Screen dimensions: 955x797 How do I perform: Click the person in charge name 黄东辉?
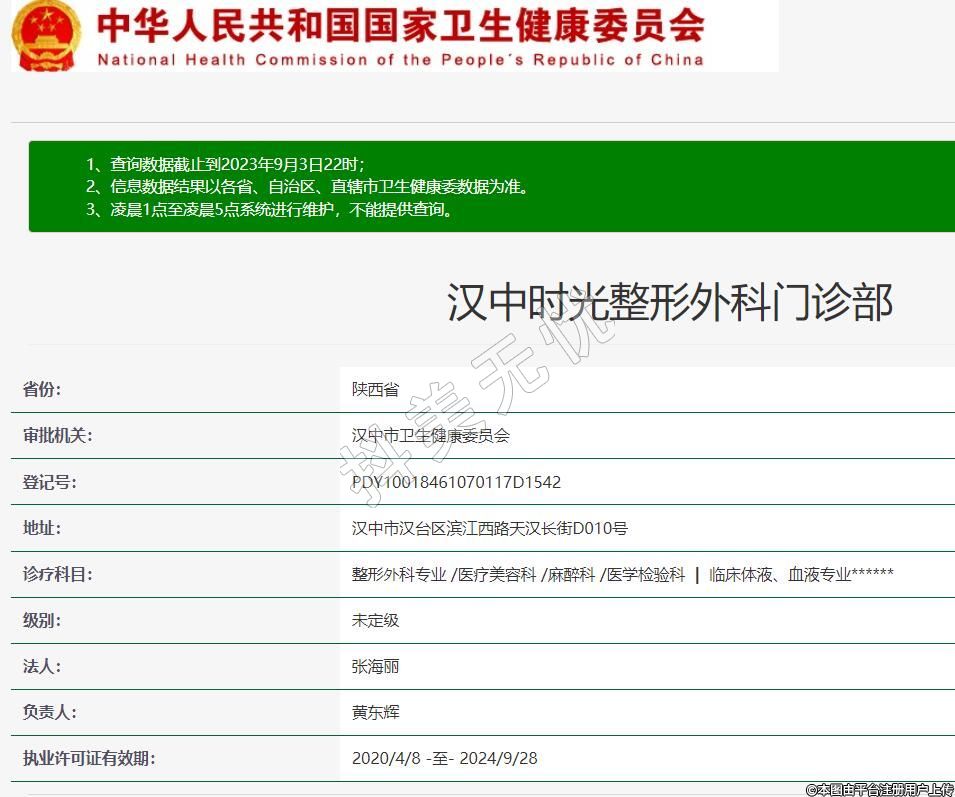[375, 712]
